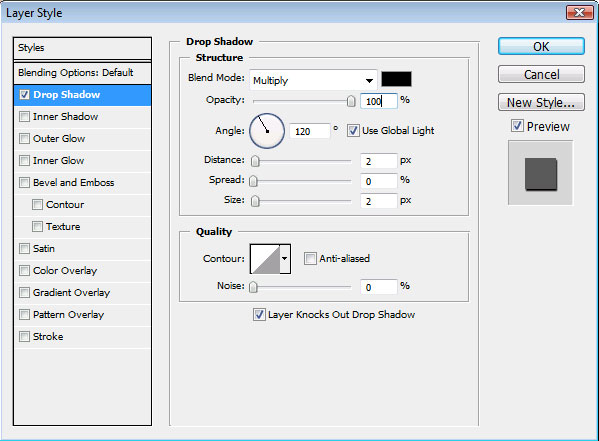
Task: Enable Anti-aliased contour checkbox
Action: pyautogui.click(x=310, y=259)
